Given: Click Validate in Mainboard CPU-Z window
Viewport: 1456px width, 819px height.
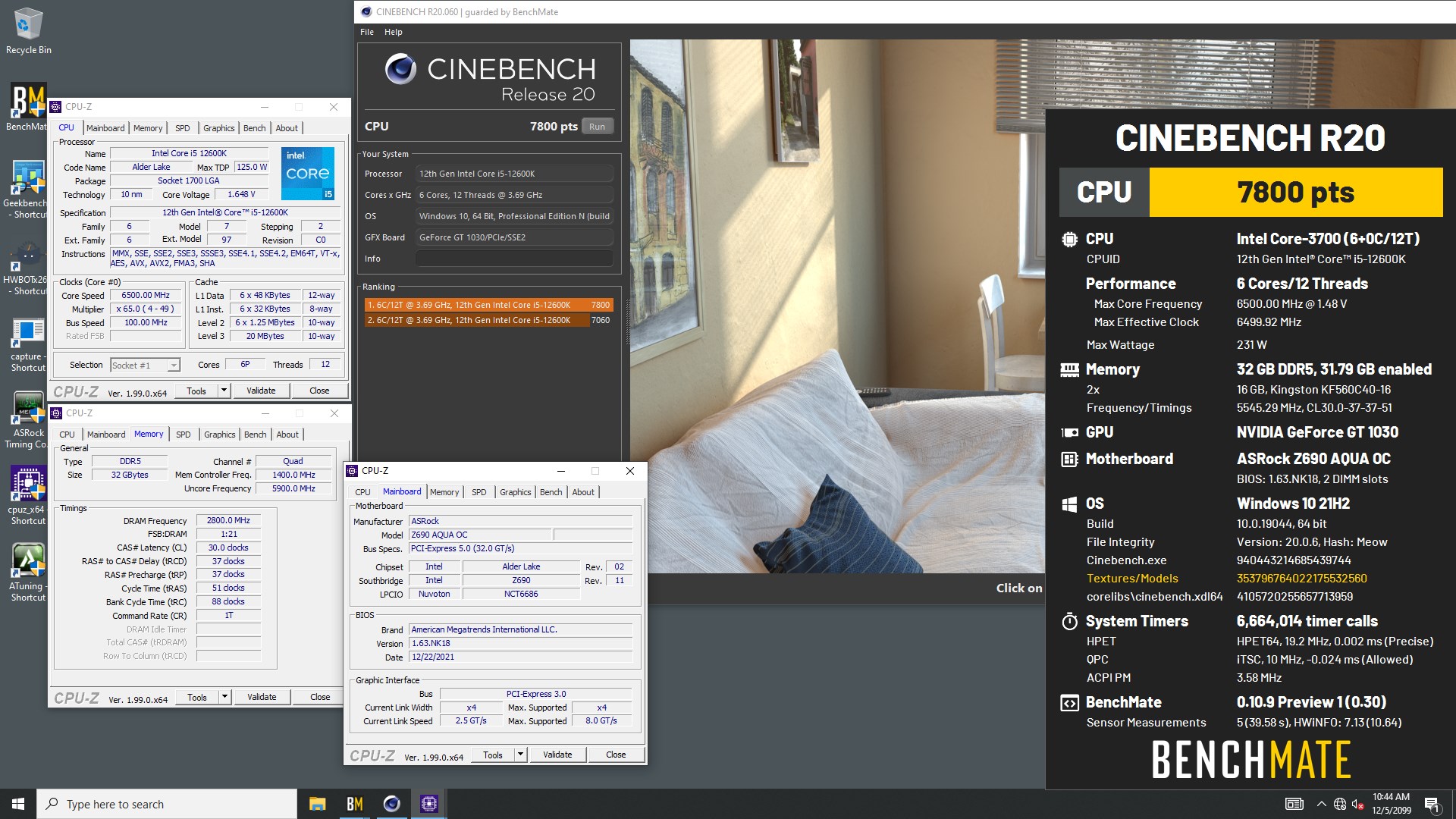Looking at the screenshot, I should coord(557,755).
